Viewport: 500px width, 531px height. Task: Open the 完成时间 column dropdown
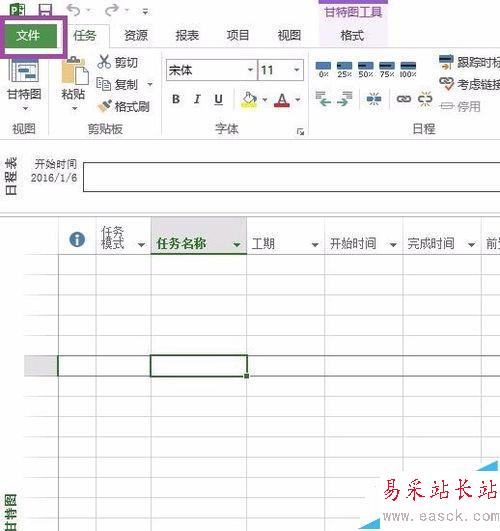point(471,244)
